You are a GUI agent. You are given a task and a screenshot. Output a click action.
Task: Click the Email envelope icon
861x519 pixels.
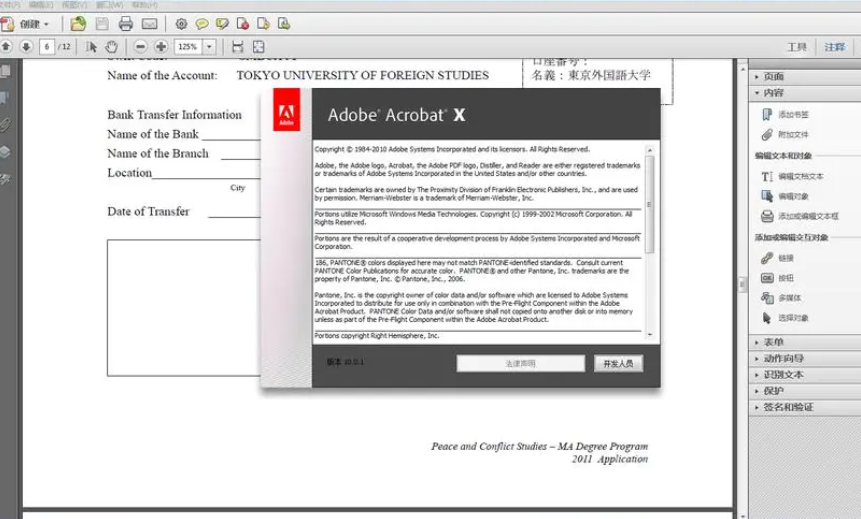click(149, 24)
